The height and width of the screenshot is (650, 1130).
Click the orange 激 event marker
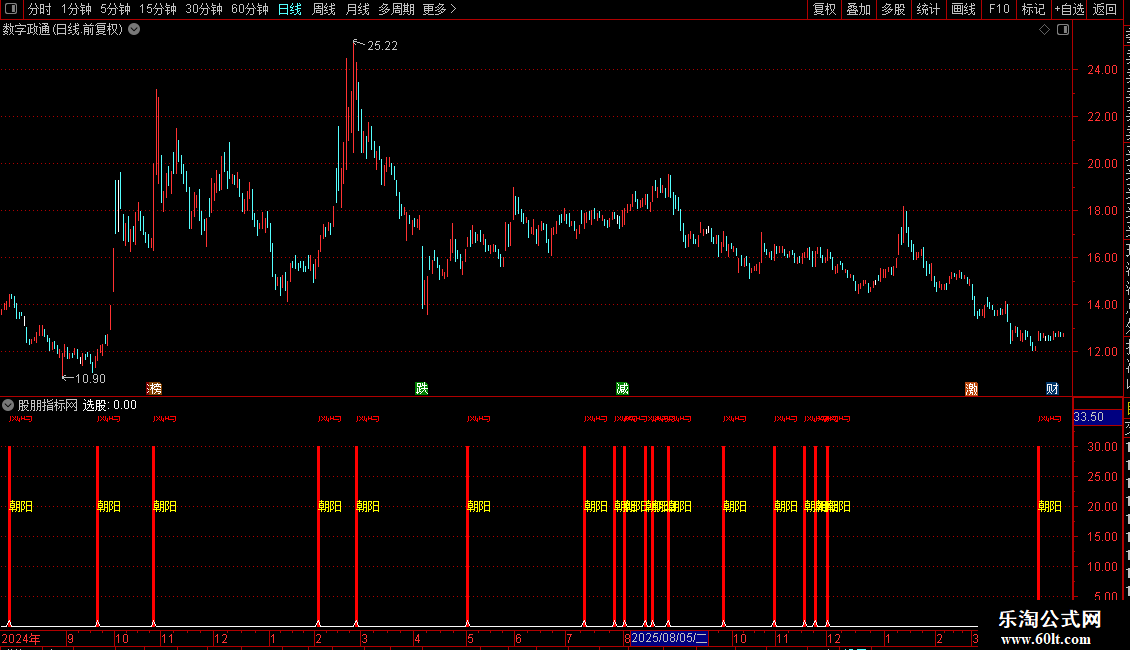click(x=971, y=389)
